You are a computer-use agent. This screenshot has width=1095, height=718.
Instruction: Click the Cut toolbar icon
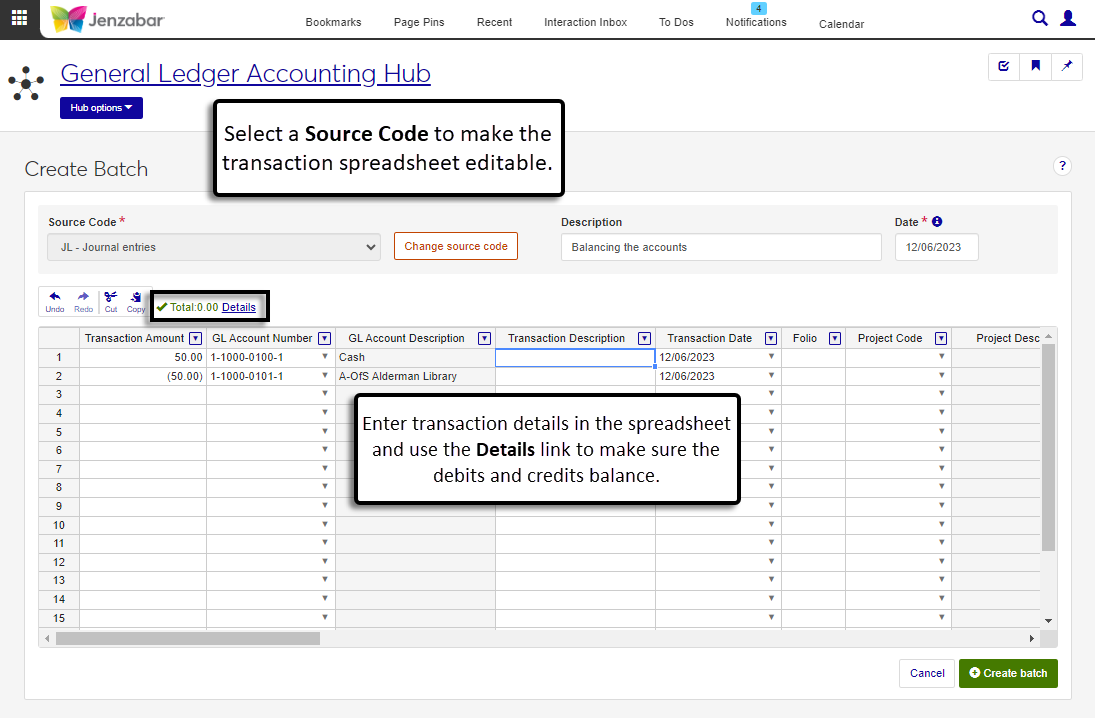tap(110, 301)
